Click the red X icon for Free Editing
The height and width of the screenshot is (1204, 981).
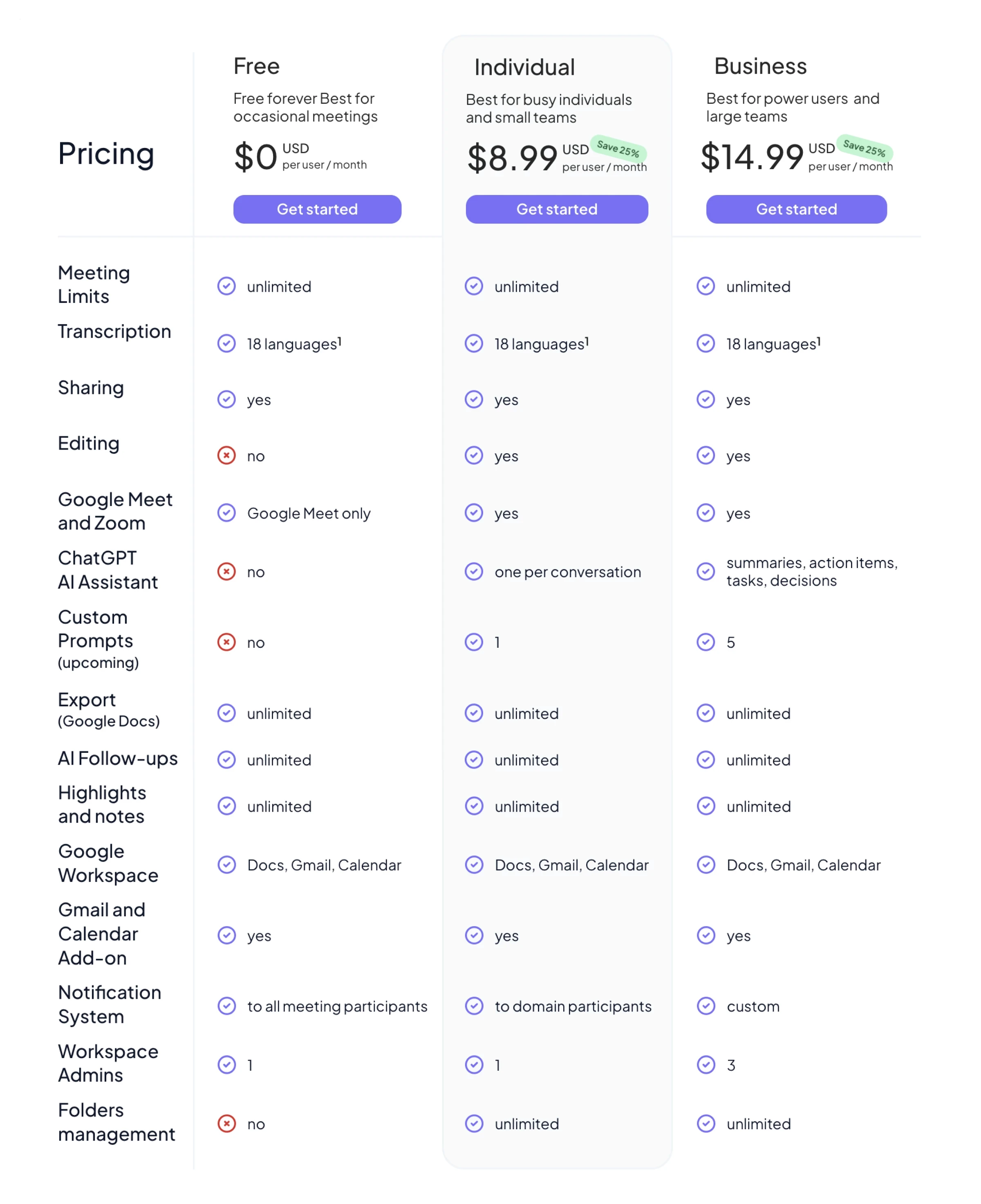226,455
